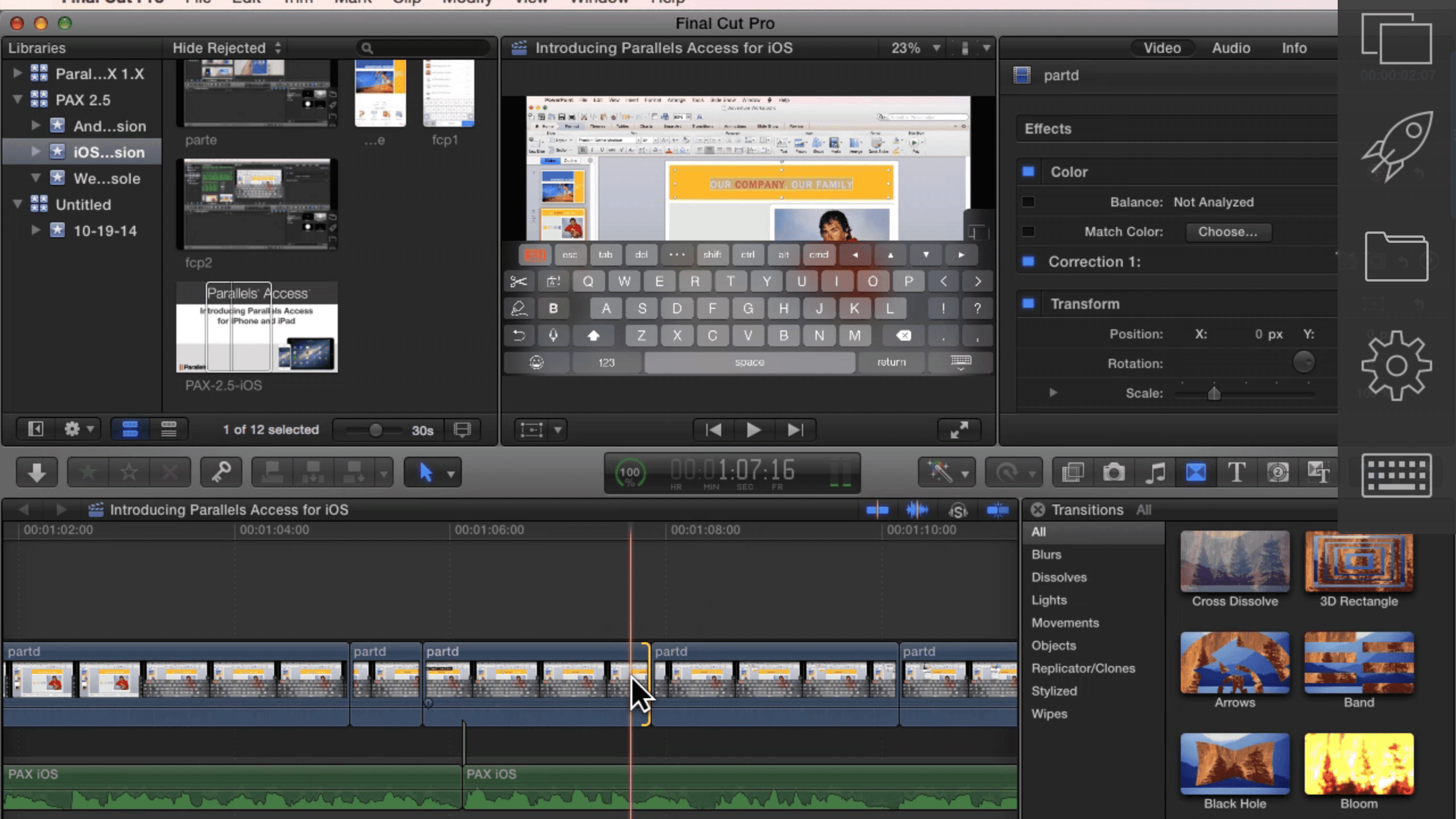This screenshot has height=819, width=1456.
Task: Open the Generators browser icon
Action: (1277, 472)
